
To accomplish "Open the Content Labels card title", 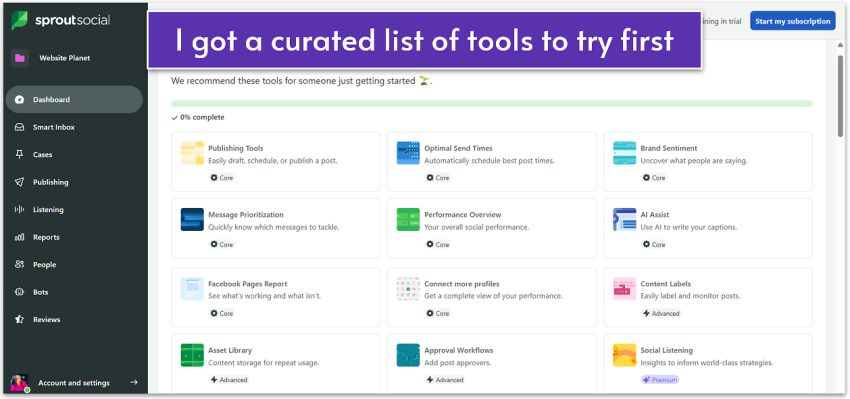I will (666, 284).
